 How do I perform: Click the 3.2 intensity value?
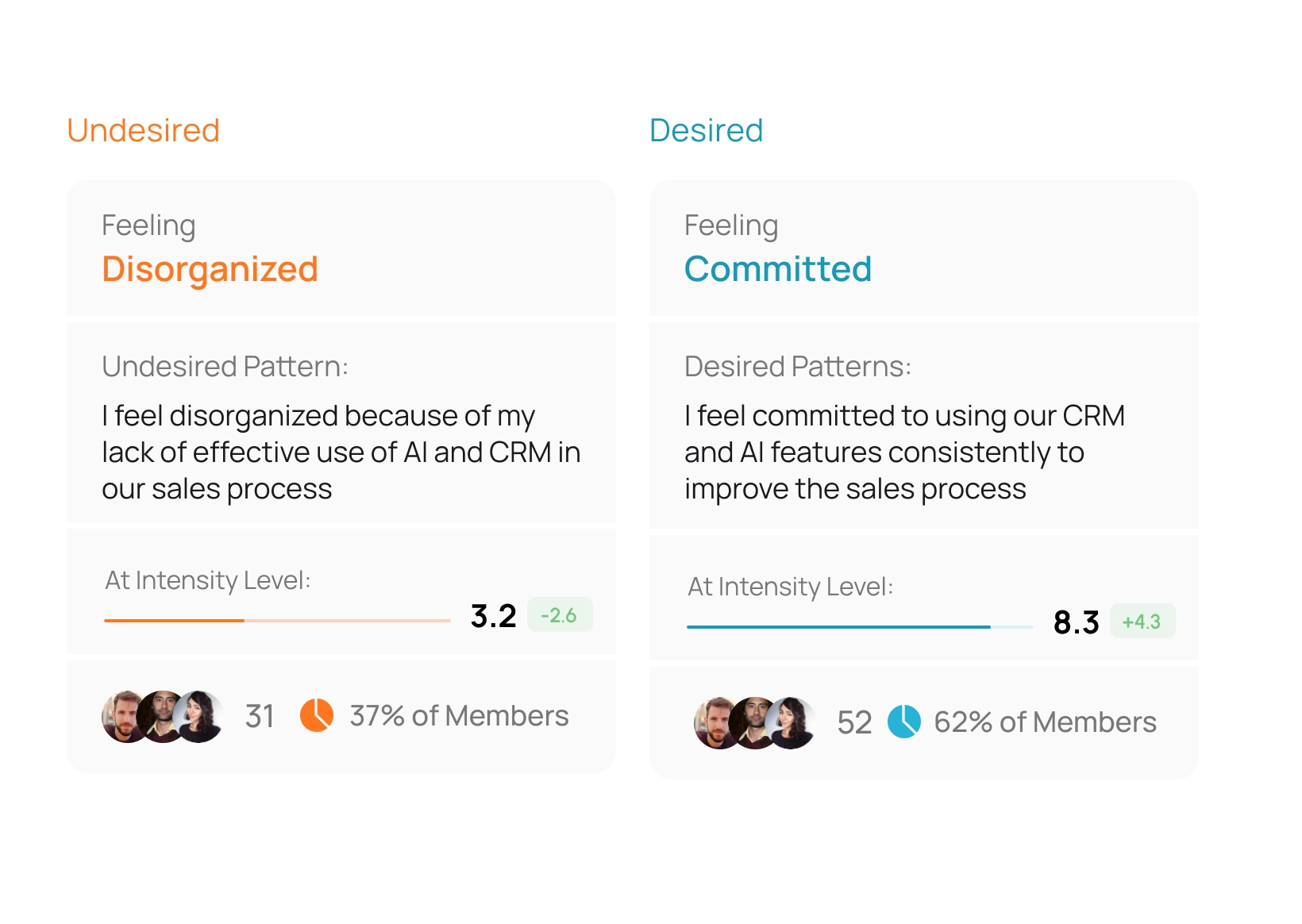tap(493, 616)
